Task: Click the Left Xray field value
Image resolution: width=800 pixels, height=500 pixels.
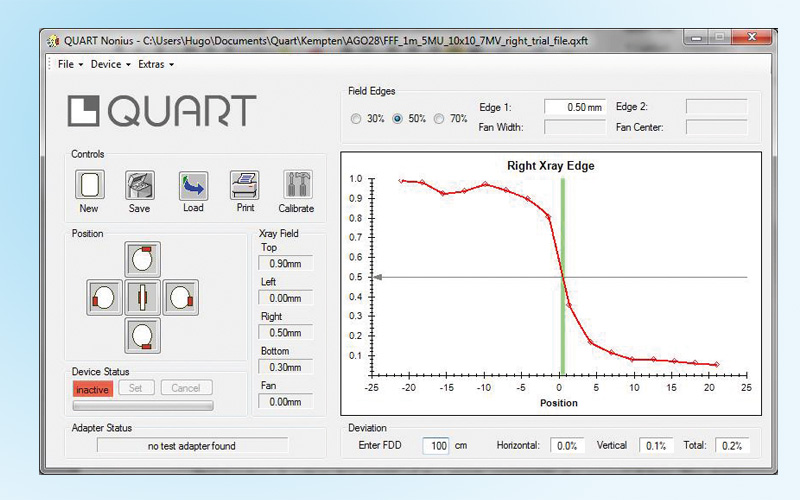Action: [286, 298]
